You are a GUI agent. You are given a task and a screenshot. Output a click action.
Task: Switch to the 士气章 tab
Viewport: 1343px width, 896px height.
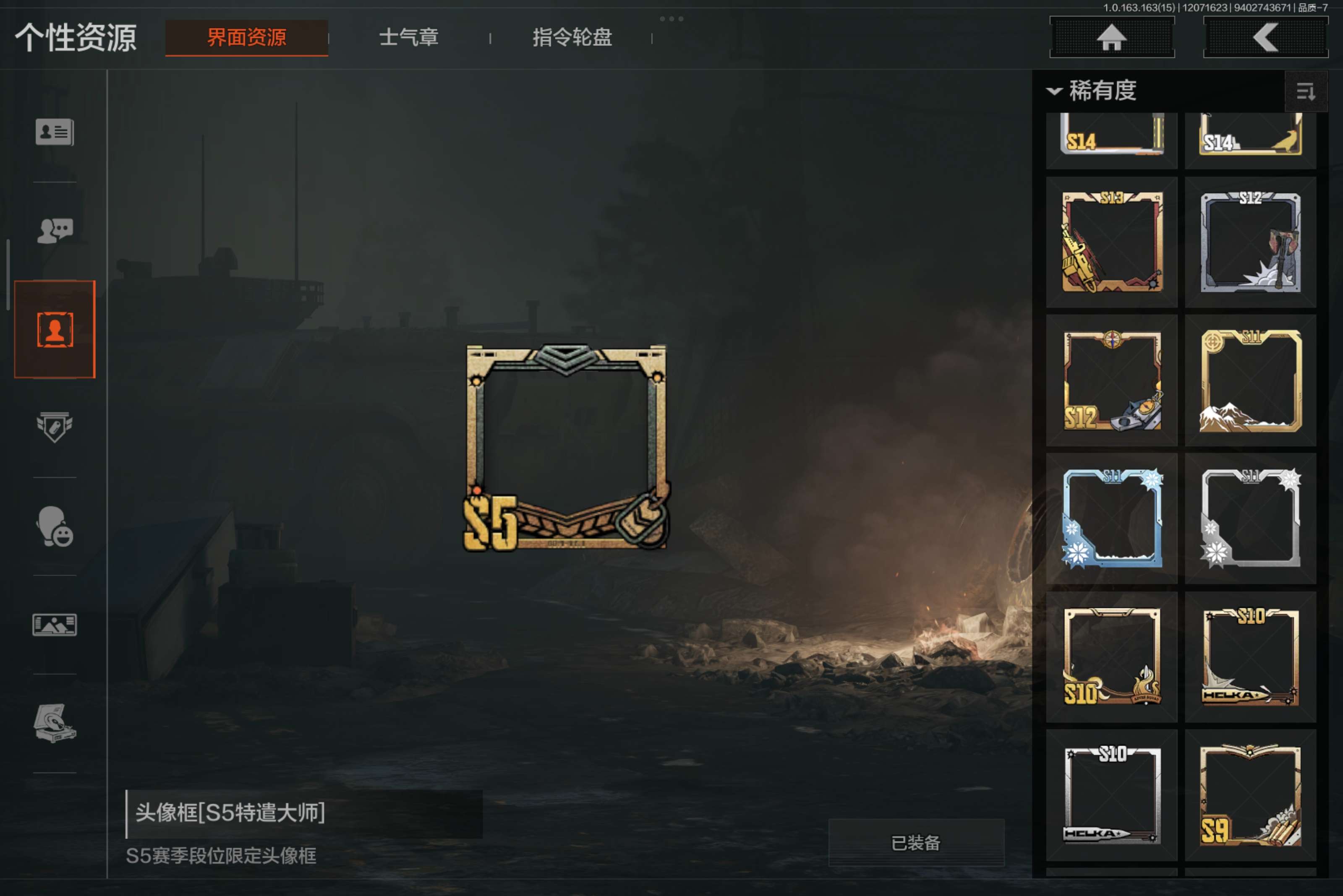coord(409,38)
